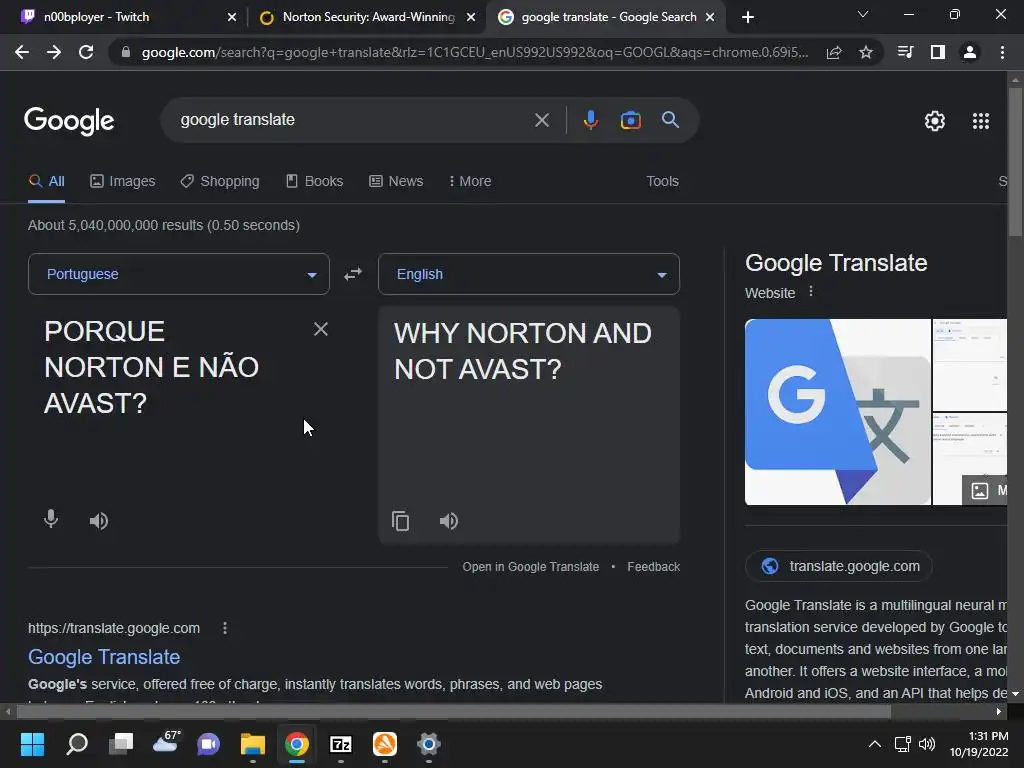This screenshot has width=1024, height=768.
Task: Open Chrome tab search chevron
Action: pyautogui.click(x=863, y=14)
